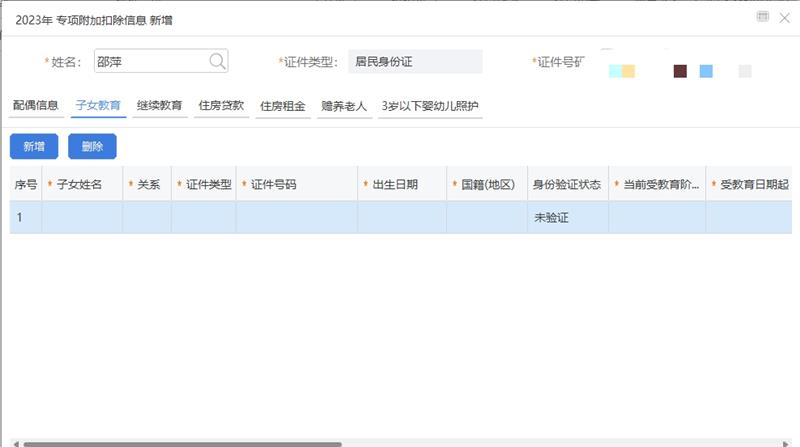
Task: Open the 国籍(地区) cell in row 1
Action: pos(487,217)
